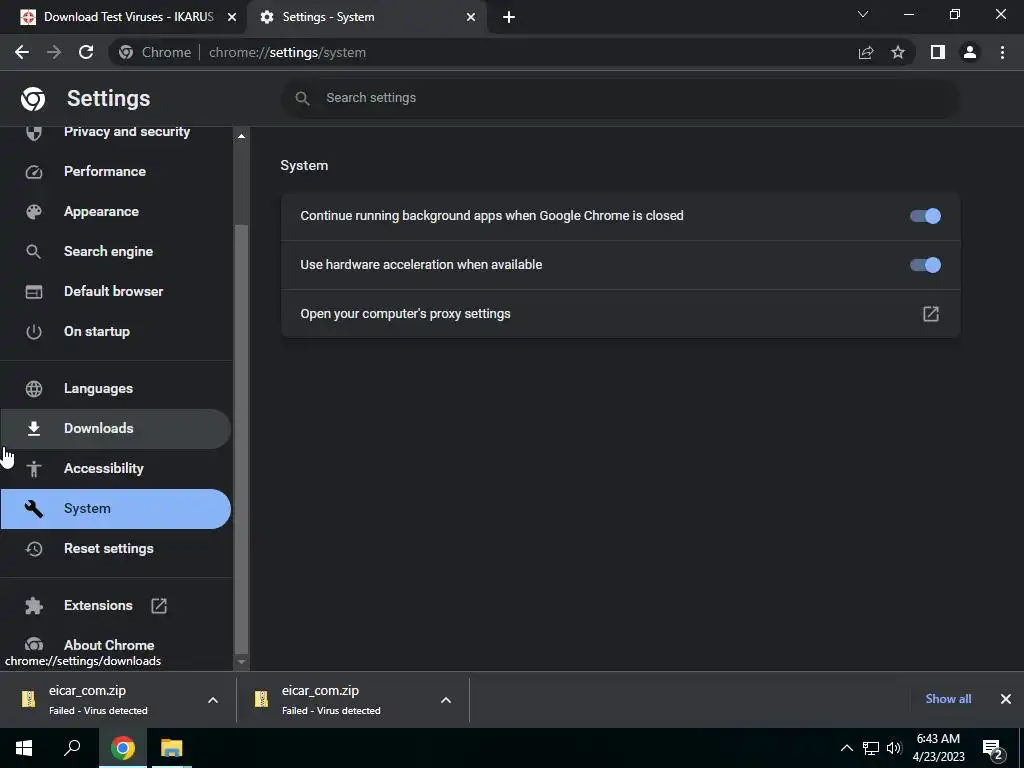Viewport: 1024px width, 768px height.
Task: Toggle Continue running background apps switch
Action: pyautogui.click(x=925, y=216)
